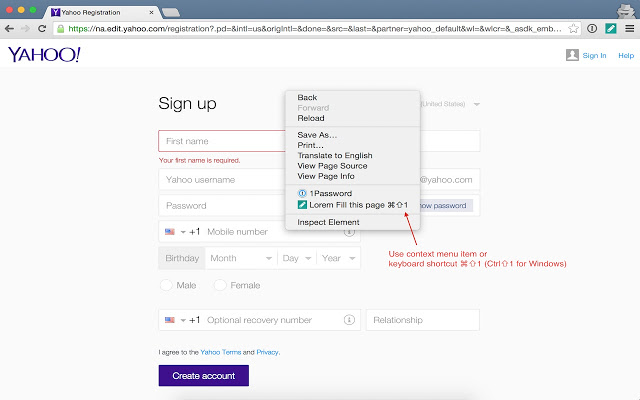The height and width of the screenshot is (400, 640).
Task: Open the United States language dropdown
Action: (451, 104)
